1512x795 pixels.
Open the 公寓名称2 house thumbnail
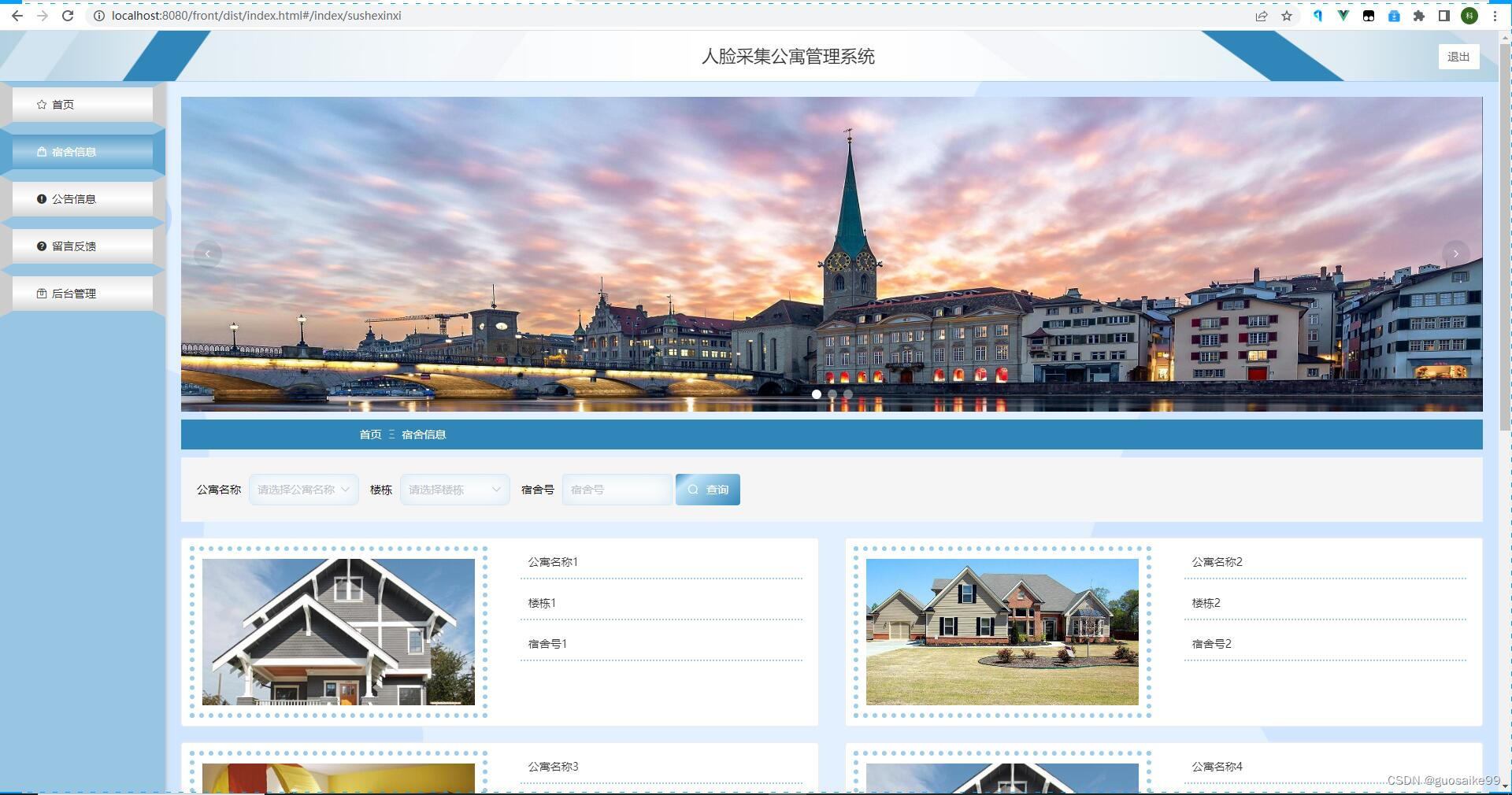point(1002,632)
